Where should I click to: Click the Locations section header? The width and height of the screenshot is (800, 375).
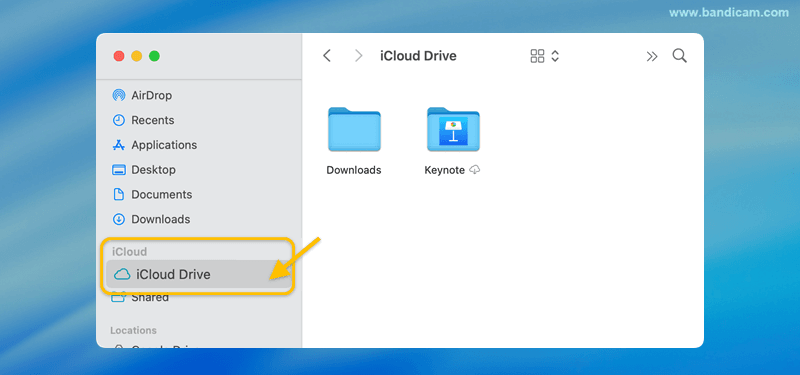tap(134, 331)
